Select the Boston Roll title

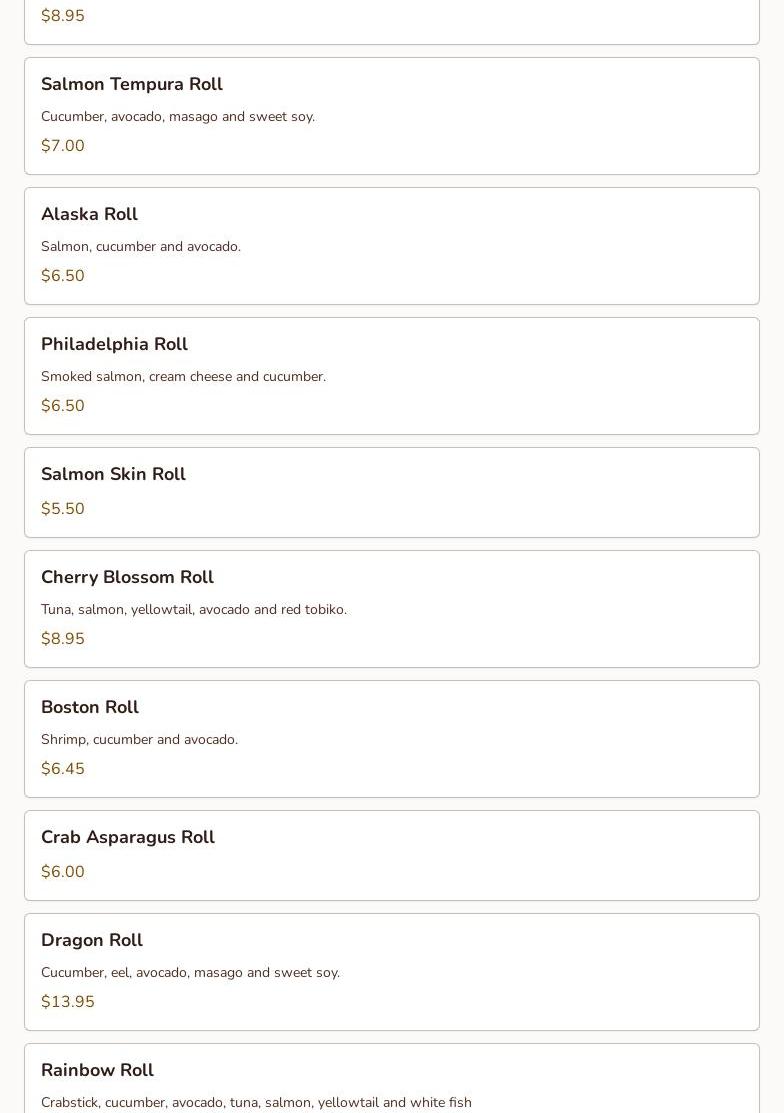(90, 708)
